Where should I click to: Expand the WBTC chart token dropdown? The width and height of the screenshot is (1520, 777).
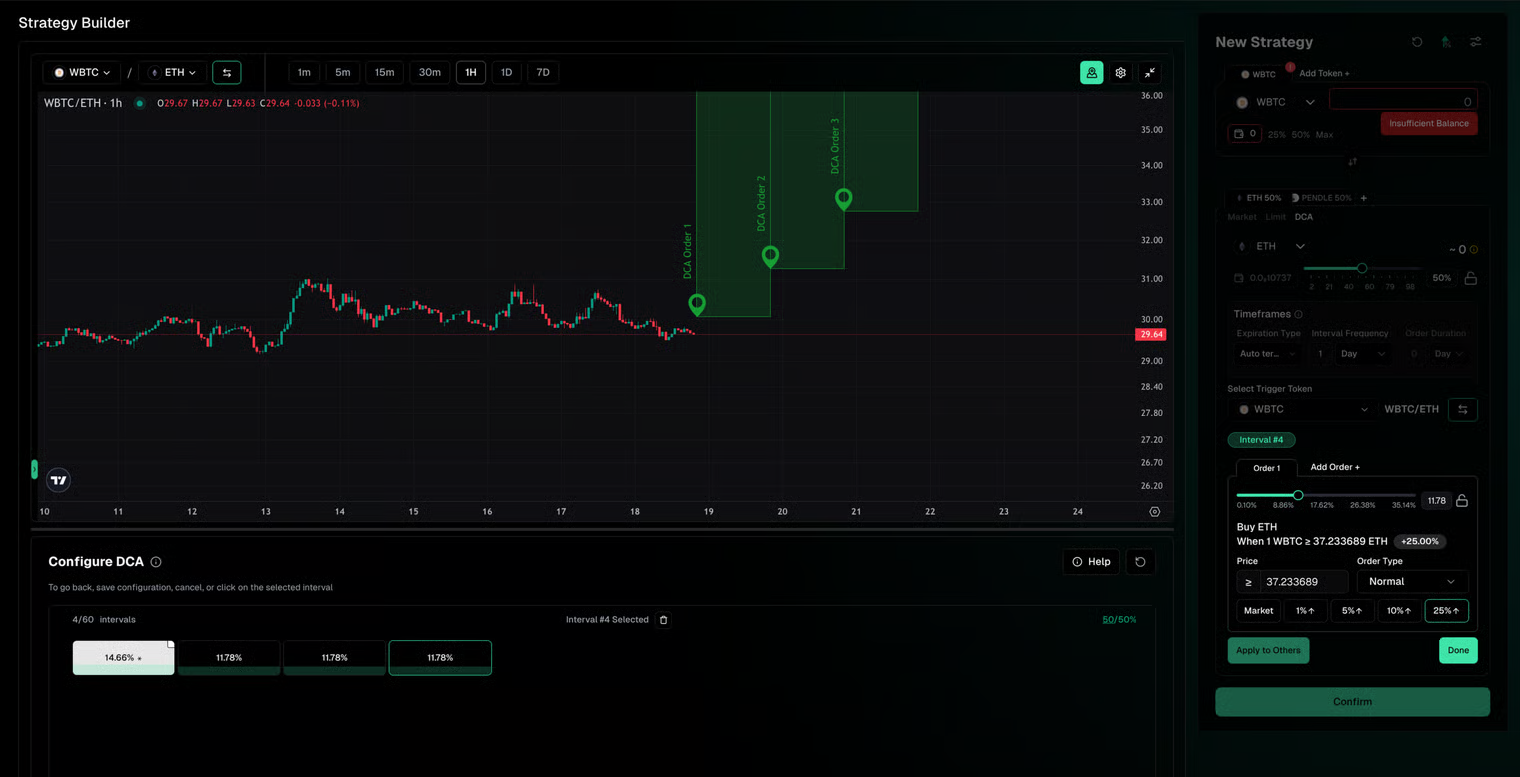point(82,73)
